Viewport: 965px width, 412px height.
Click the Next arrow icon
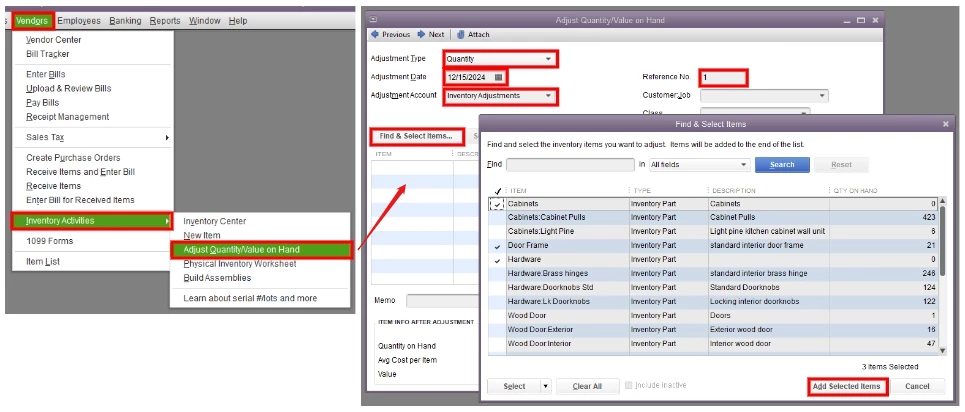click(421, 34)
